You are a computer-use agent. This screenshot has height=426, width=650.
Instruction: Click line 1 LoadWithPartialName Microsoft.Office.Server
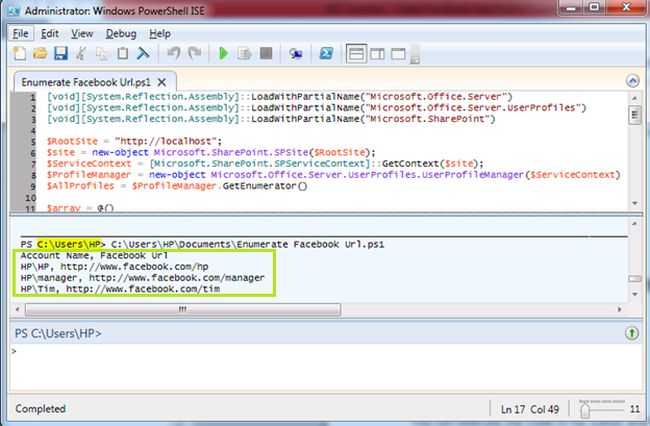[280, 96]
